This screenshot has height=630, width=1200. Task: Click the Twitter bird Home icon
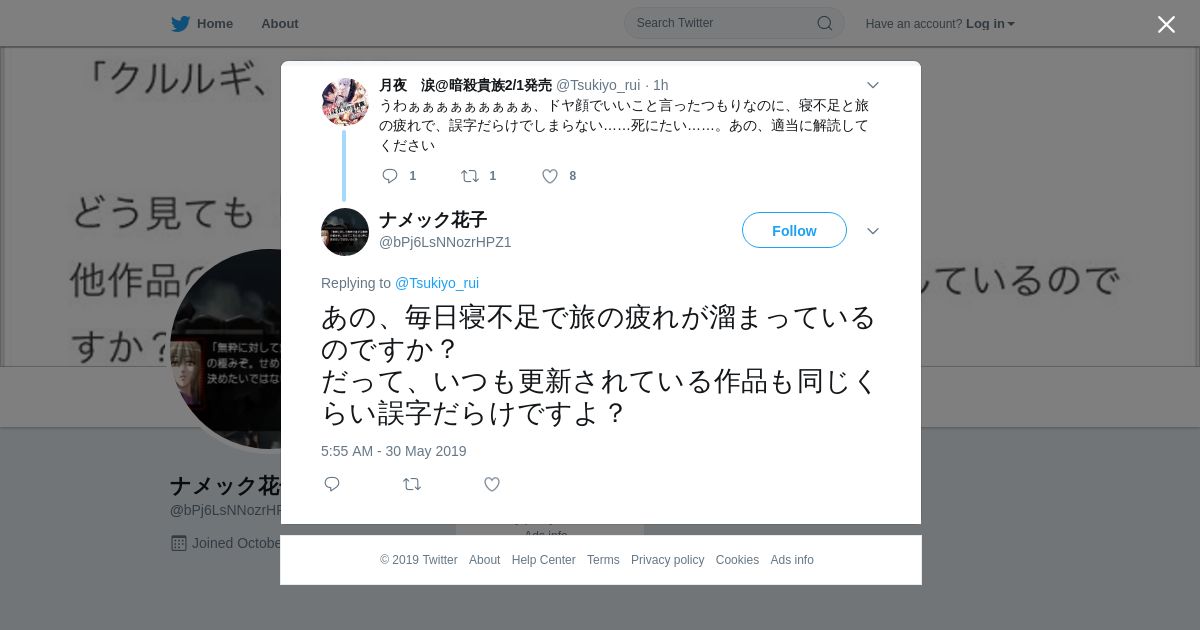click(x=180, y=24)
